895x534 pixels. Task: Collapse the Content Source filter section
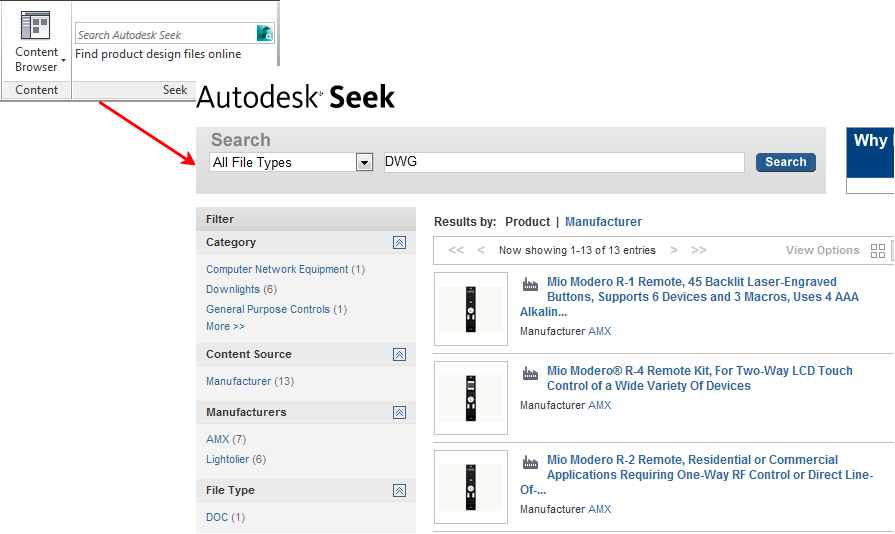tap(399, 355)
